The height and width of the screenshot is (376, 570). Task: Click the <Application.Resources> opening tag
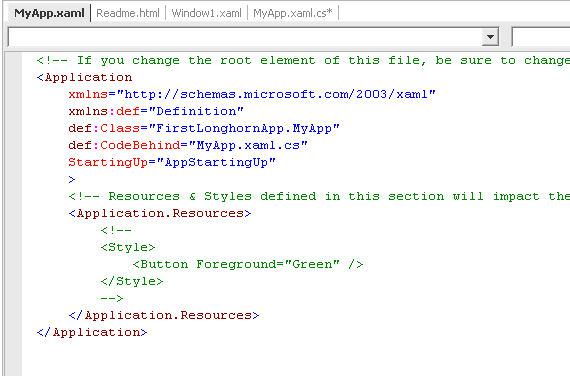(160, 213)
